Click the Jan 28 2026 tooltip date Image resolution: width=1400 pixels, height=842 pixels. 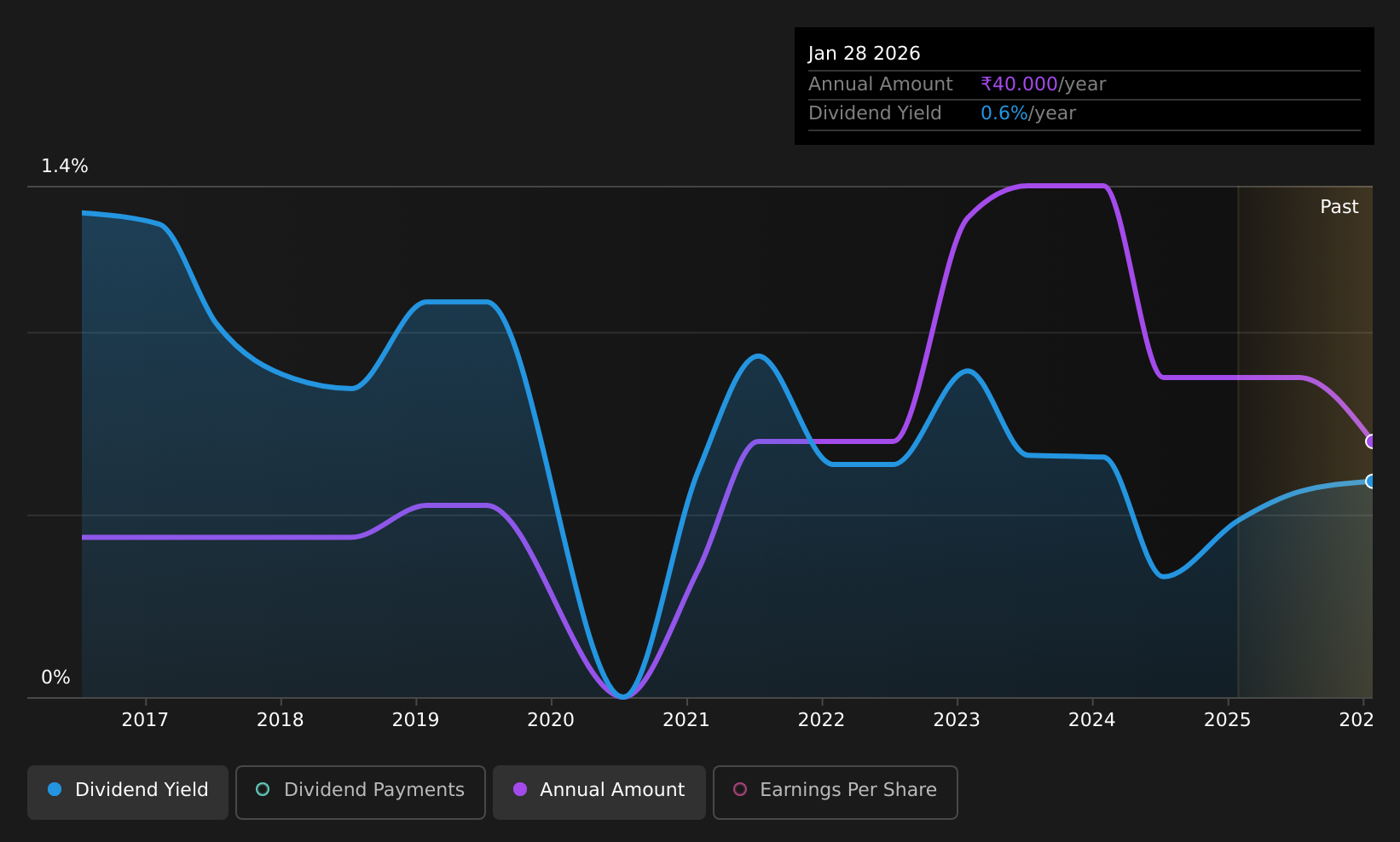(x=864, y=54)
